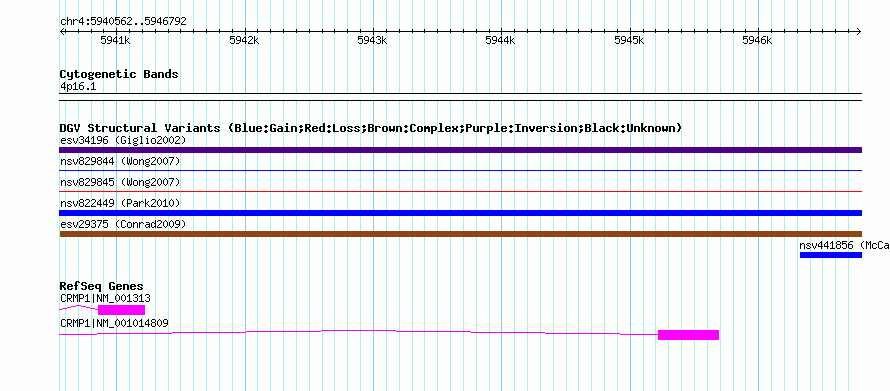Open the nsv829844 (Wong2007) label
This screenshot has width=890, height=391.
point(120,162)
